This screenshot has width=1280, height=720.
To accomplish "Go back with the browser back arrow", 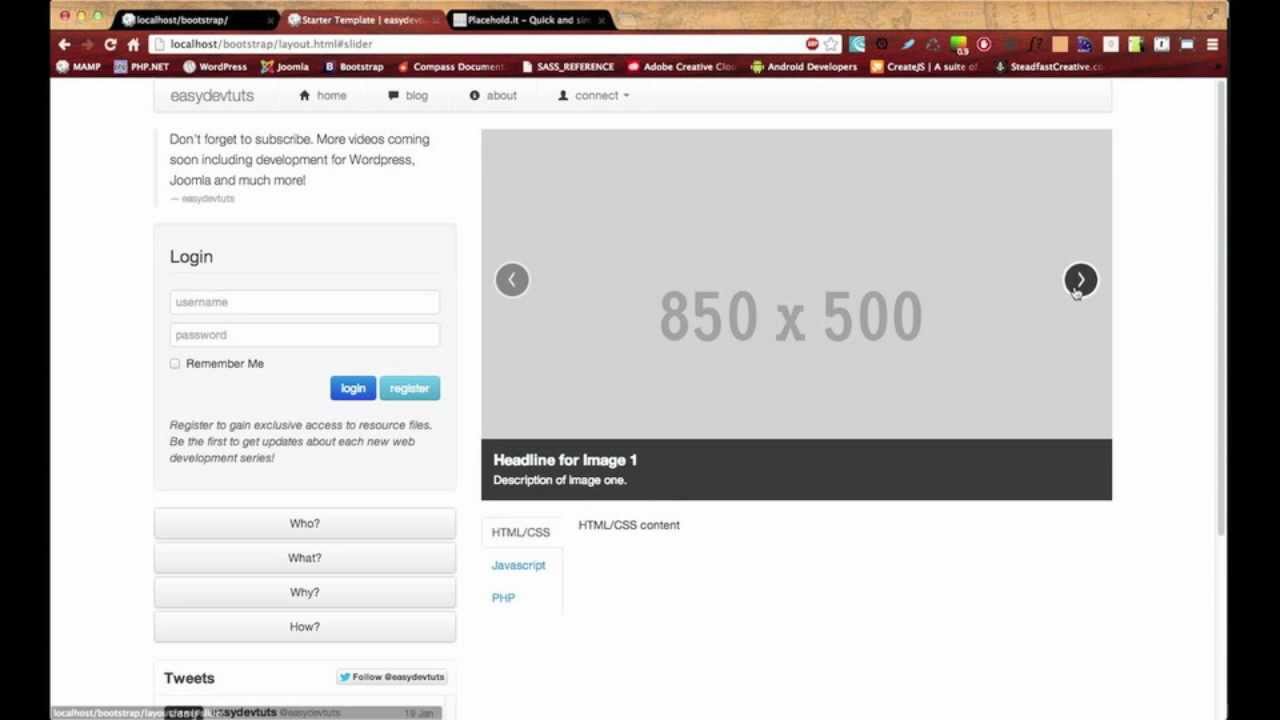I will pyautogui.click(x=64, y=44).
